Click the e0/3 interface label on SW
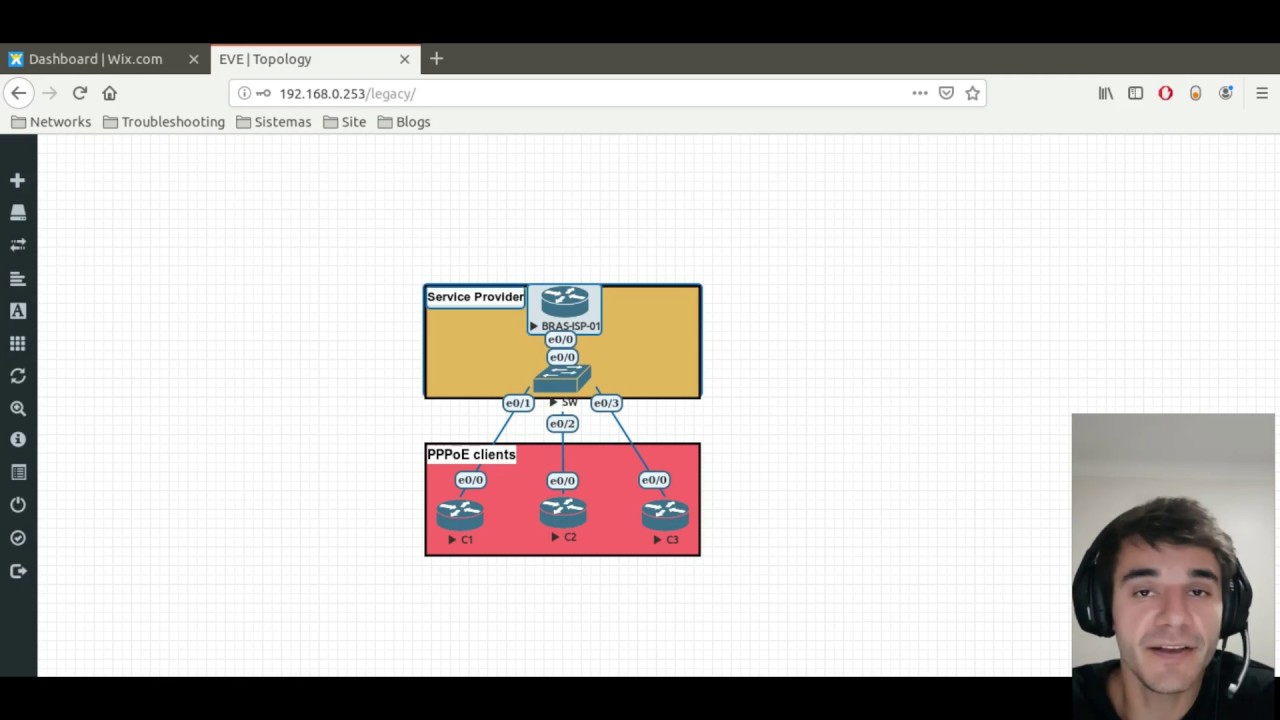 tap(606, 403)
